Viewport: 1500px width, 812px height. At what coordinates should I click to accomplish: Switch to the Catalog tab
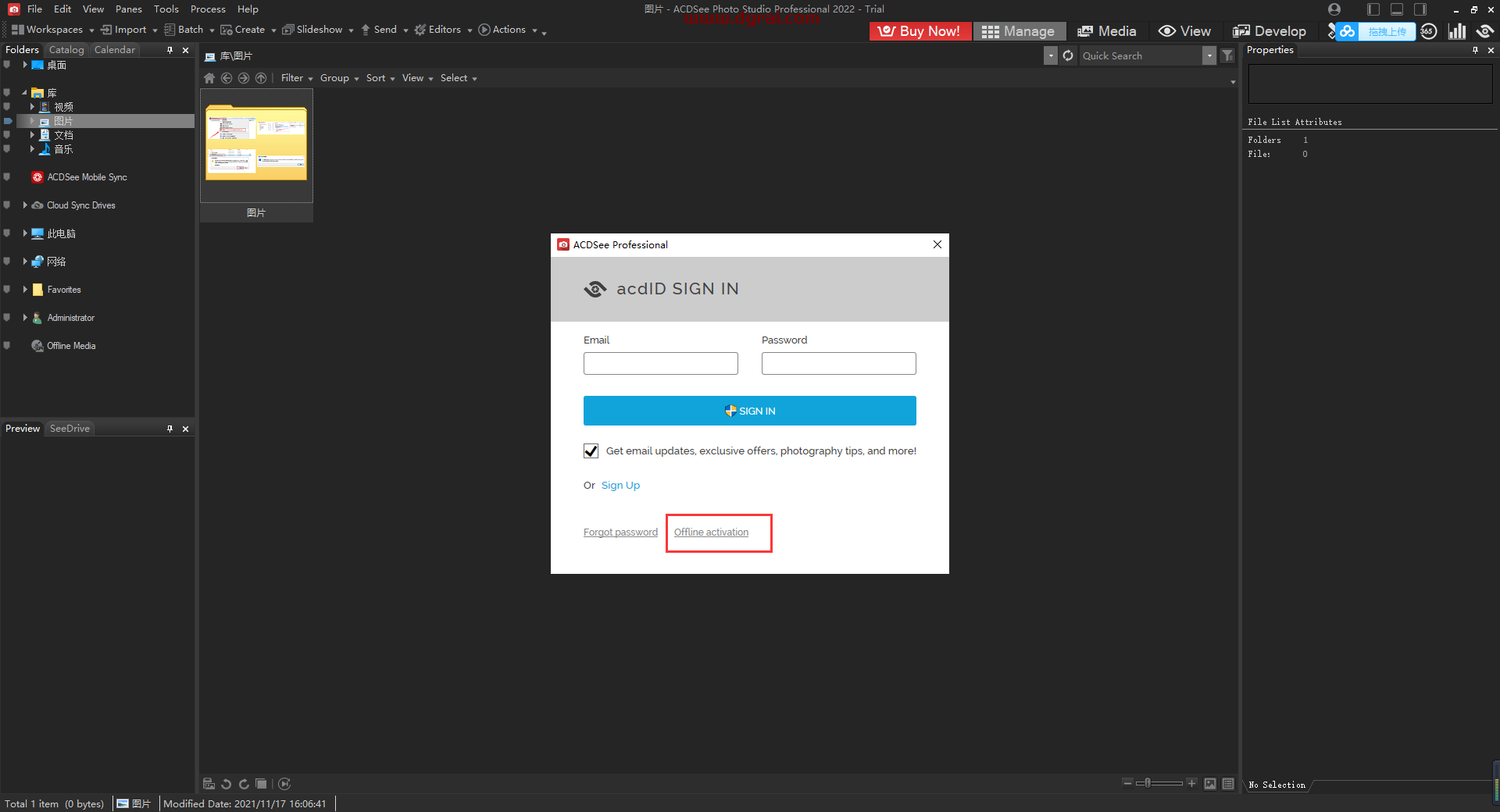(66, 50)
